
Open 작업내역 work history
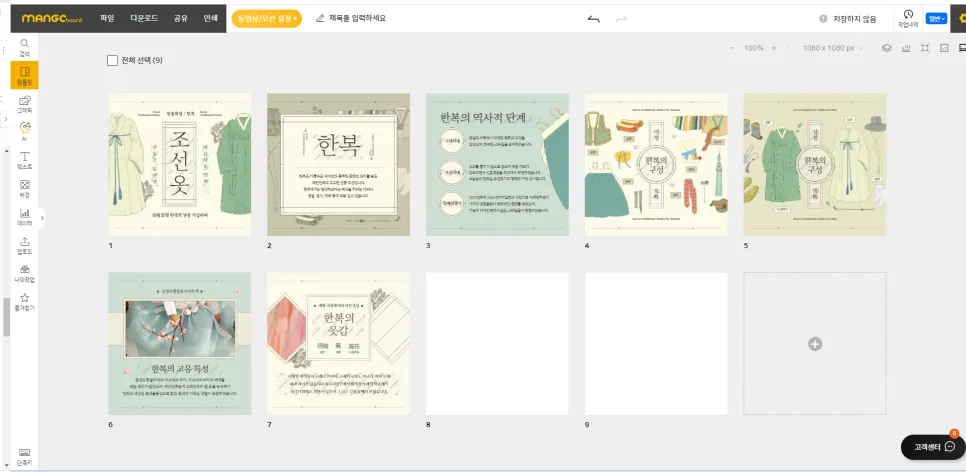click(908, 18)
